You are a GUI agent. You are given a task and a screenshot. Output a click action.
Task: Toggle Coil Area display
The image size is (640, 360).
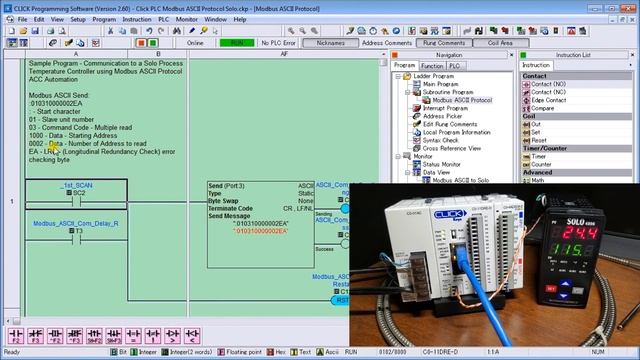(500, 43)
